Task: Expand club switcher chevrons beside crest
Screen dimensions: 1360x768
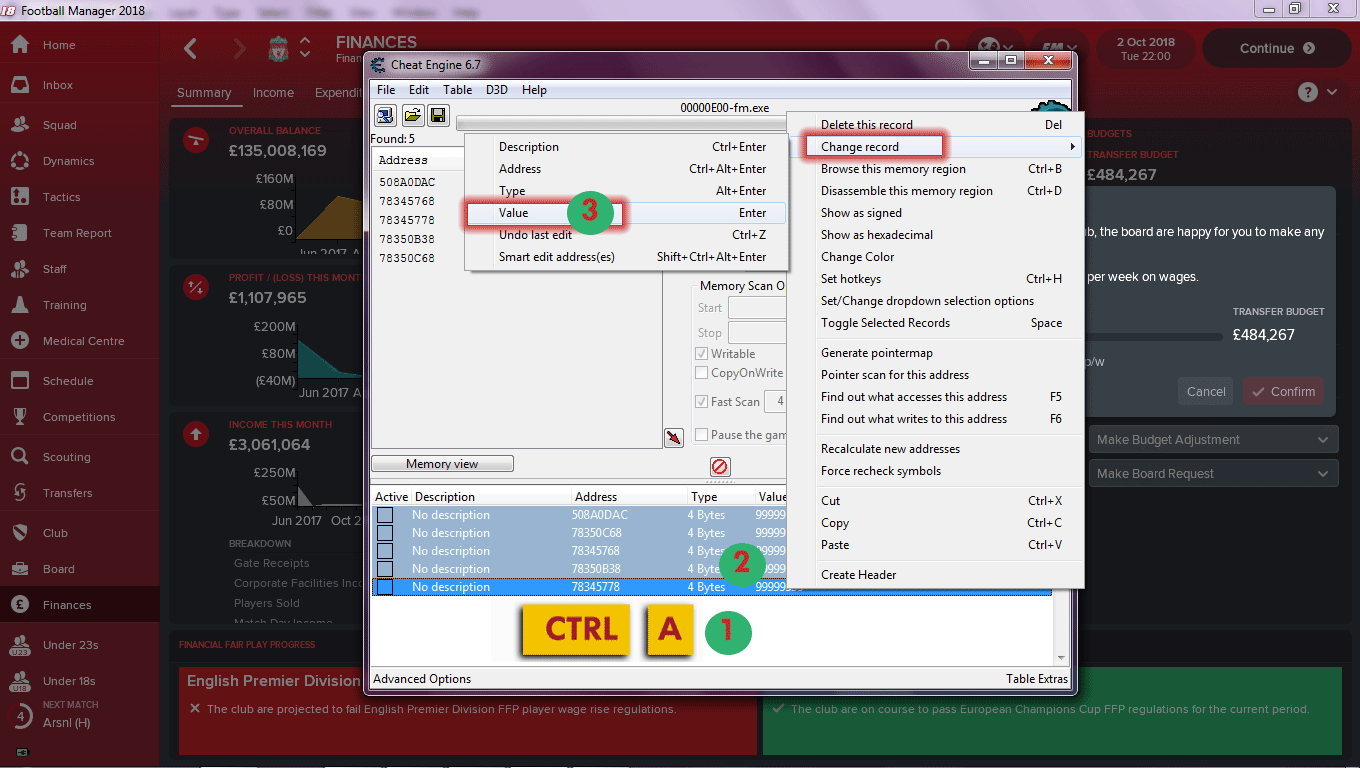Action: [x=305, y=48]
